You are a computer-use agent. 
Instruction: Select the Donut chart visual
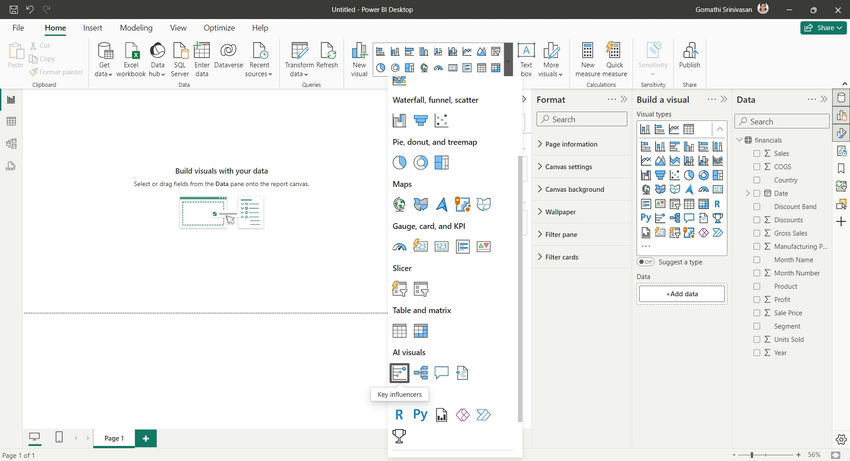(420, 162)
